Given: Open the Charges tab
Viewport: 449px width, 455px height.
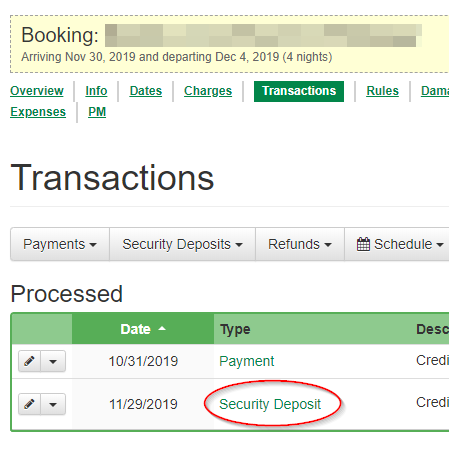Looking at the screenshot, I should pos(208,91).
